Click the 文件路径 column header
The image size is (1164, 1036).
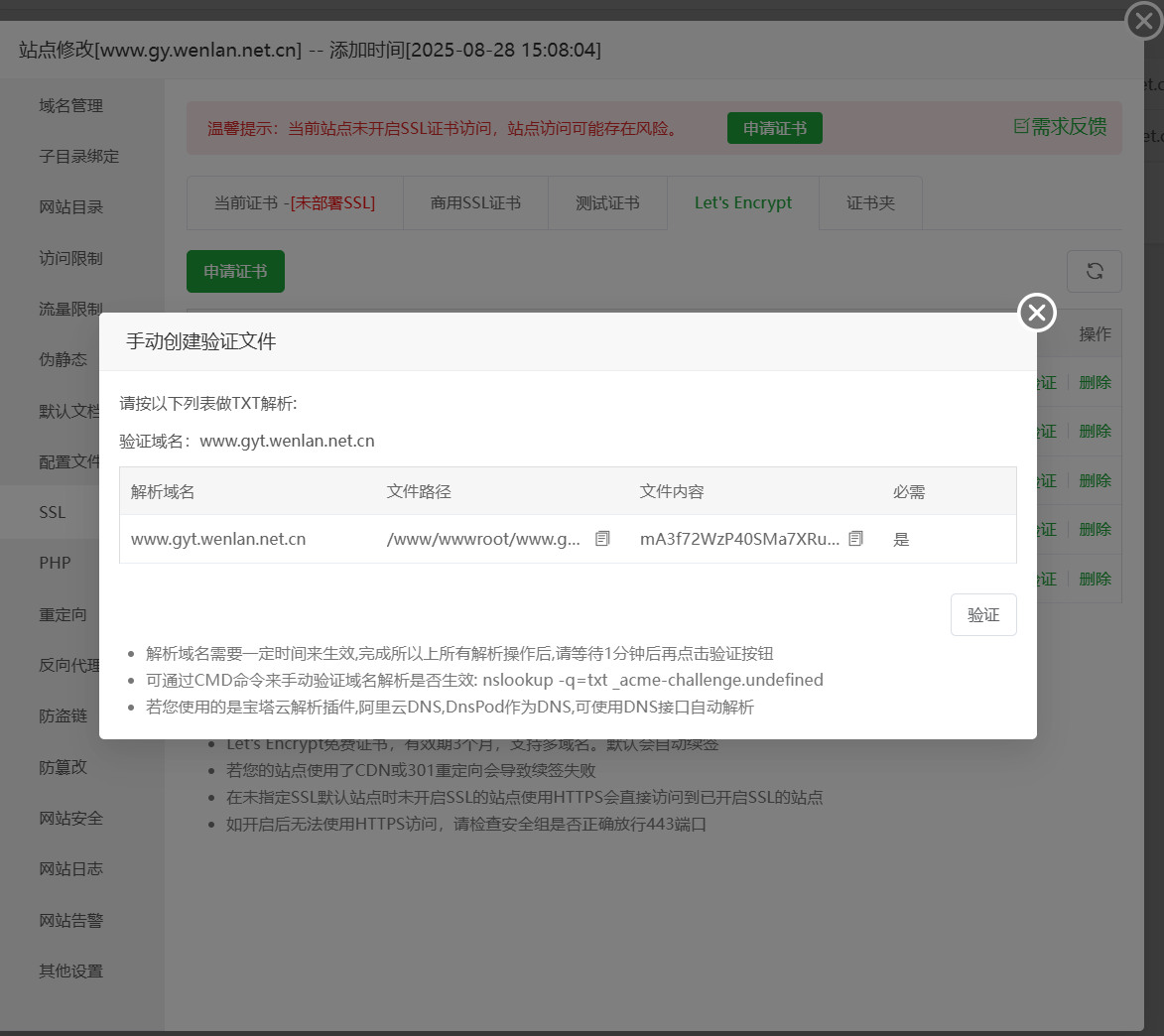[x=419, y=491]
